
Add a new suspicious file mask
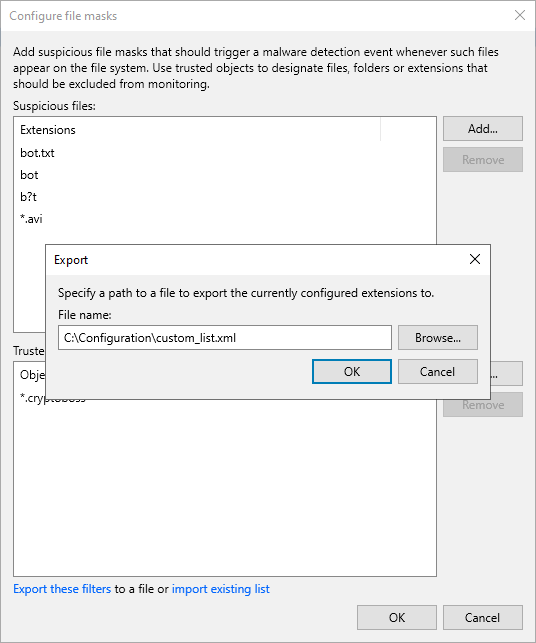tap(483, 129)
